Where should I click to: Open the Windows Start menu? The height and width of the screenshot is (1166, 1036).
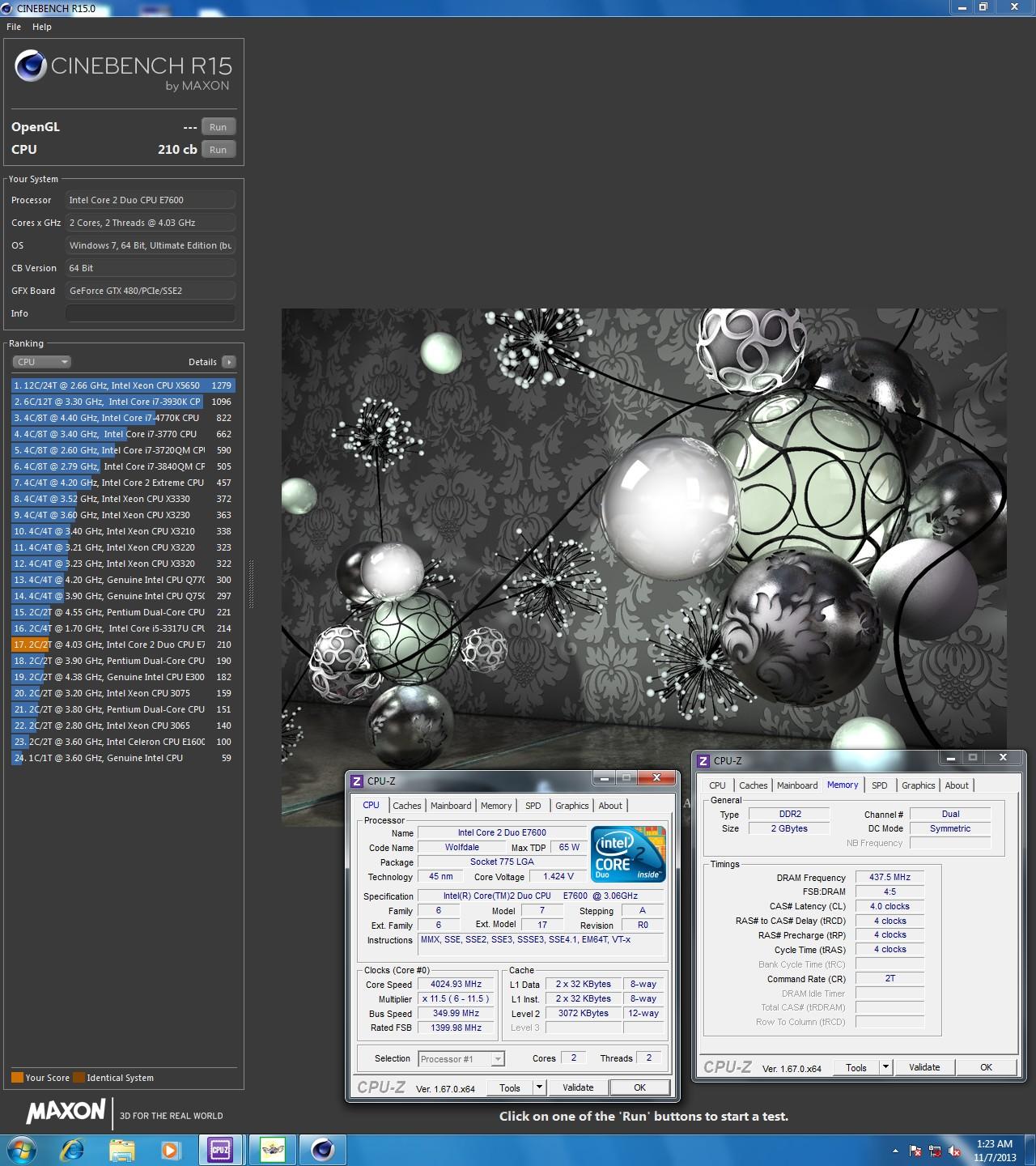click(21, 1150)
